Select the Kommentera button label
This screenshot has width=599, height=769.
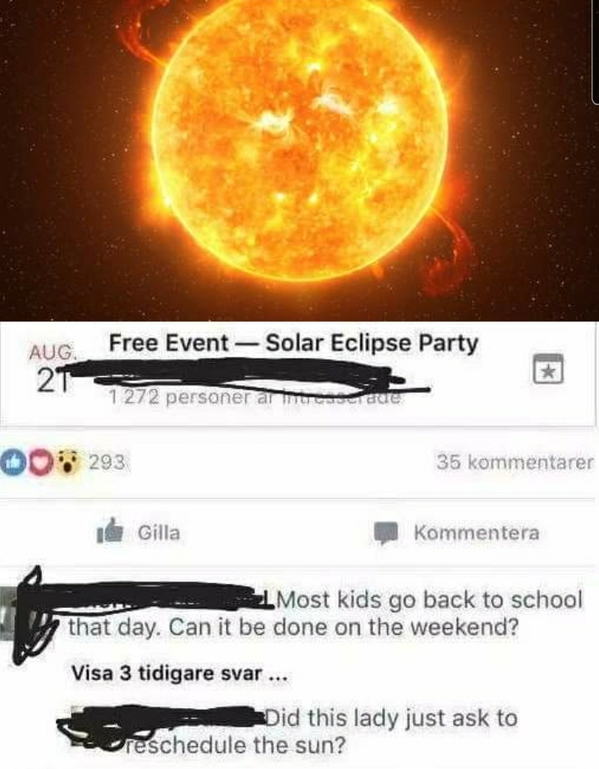point(476,533)
